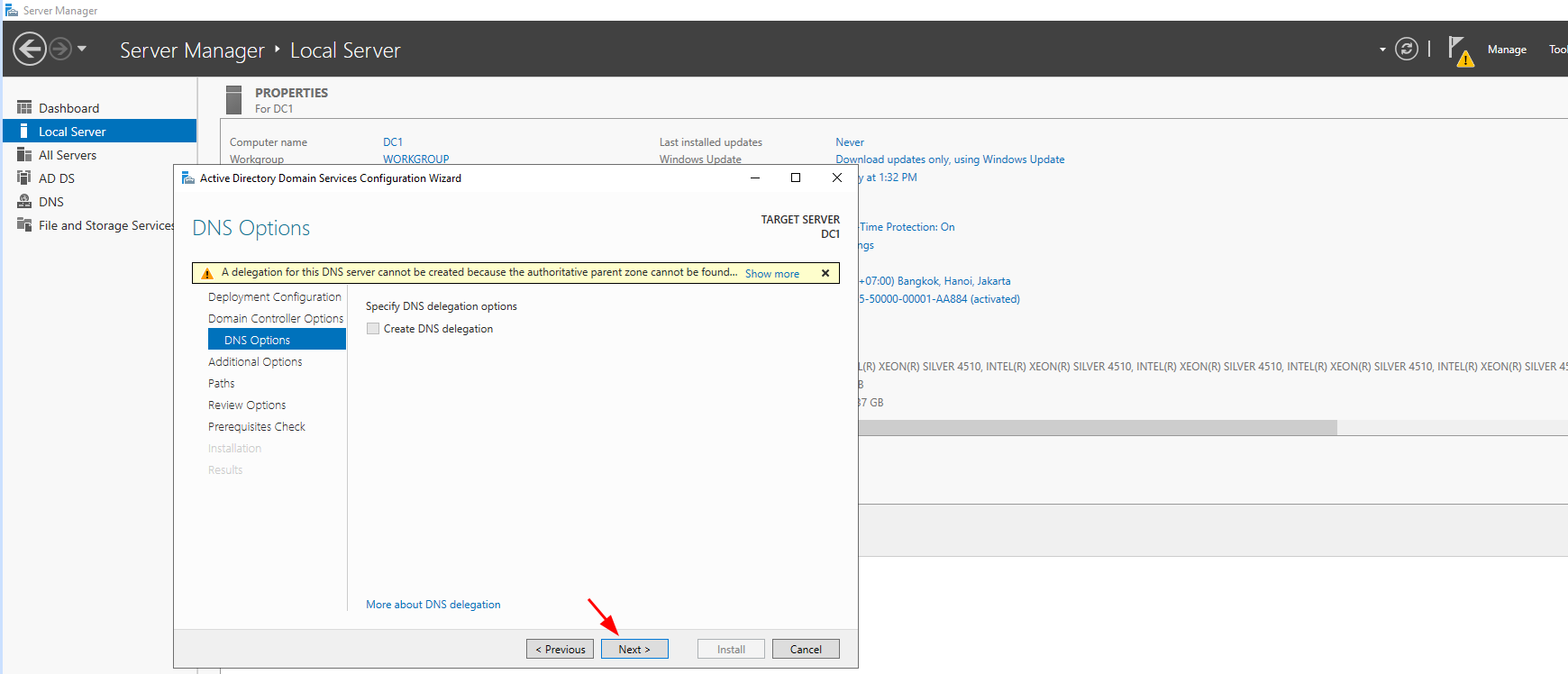Open the Manage menu

click(x=1506, y=50)
